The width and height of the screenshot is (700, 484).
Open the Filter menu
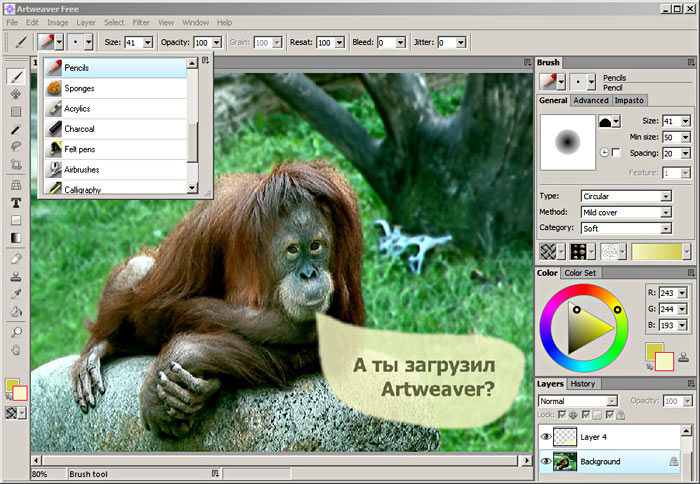click(141, 22)
